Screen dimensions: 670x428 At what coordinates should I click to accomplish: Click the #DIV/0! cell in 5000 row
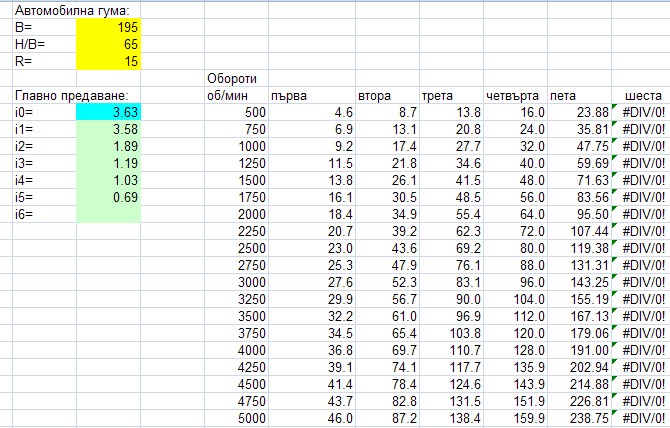pyautogui.click(x=641, y=418)
